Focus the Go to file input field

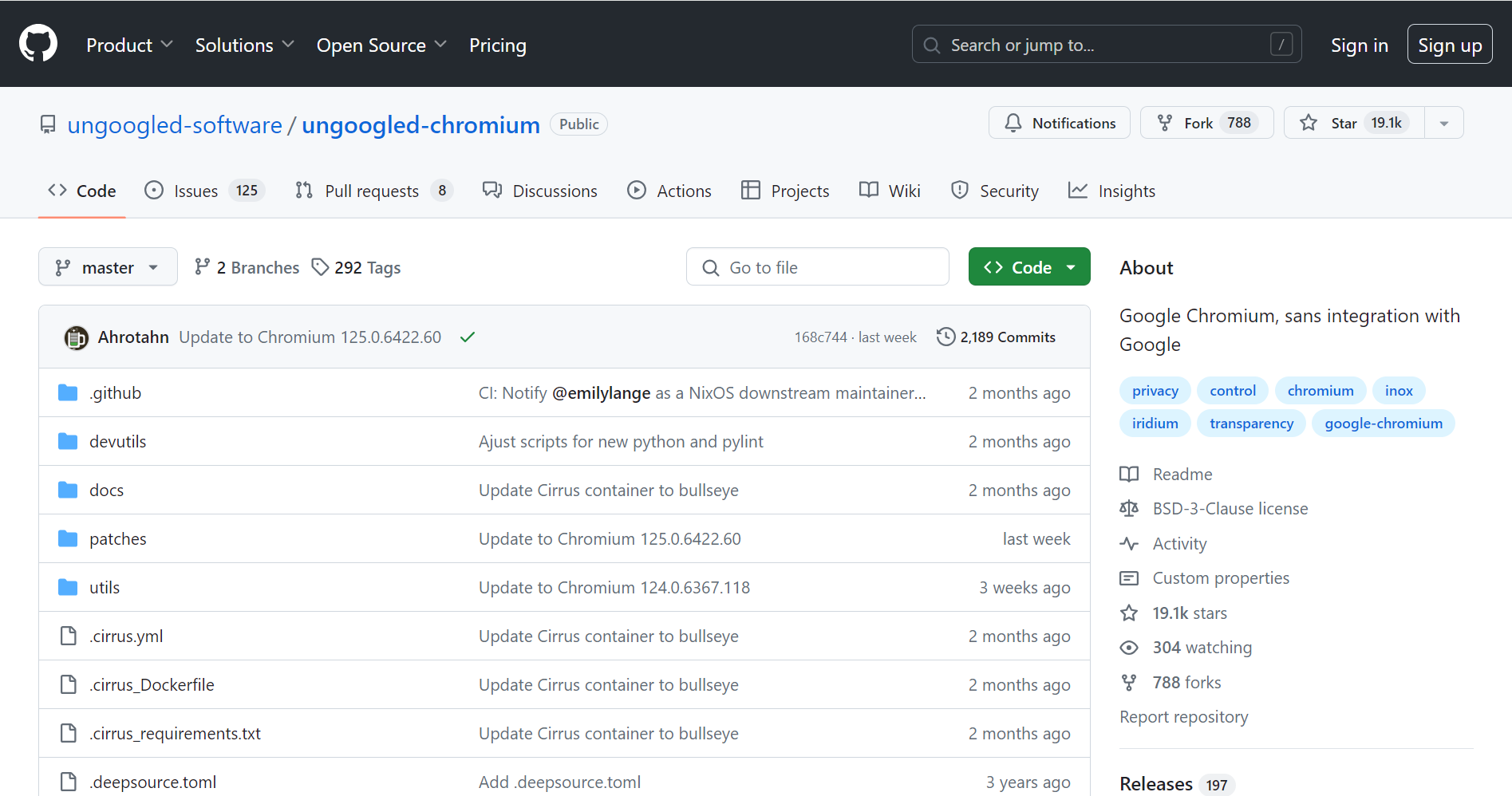click(x=816, y=266)
